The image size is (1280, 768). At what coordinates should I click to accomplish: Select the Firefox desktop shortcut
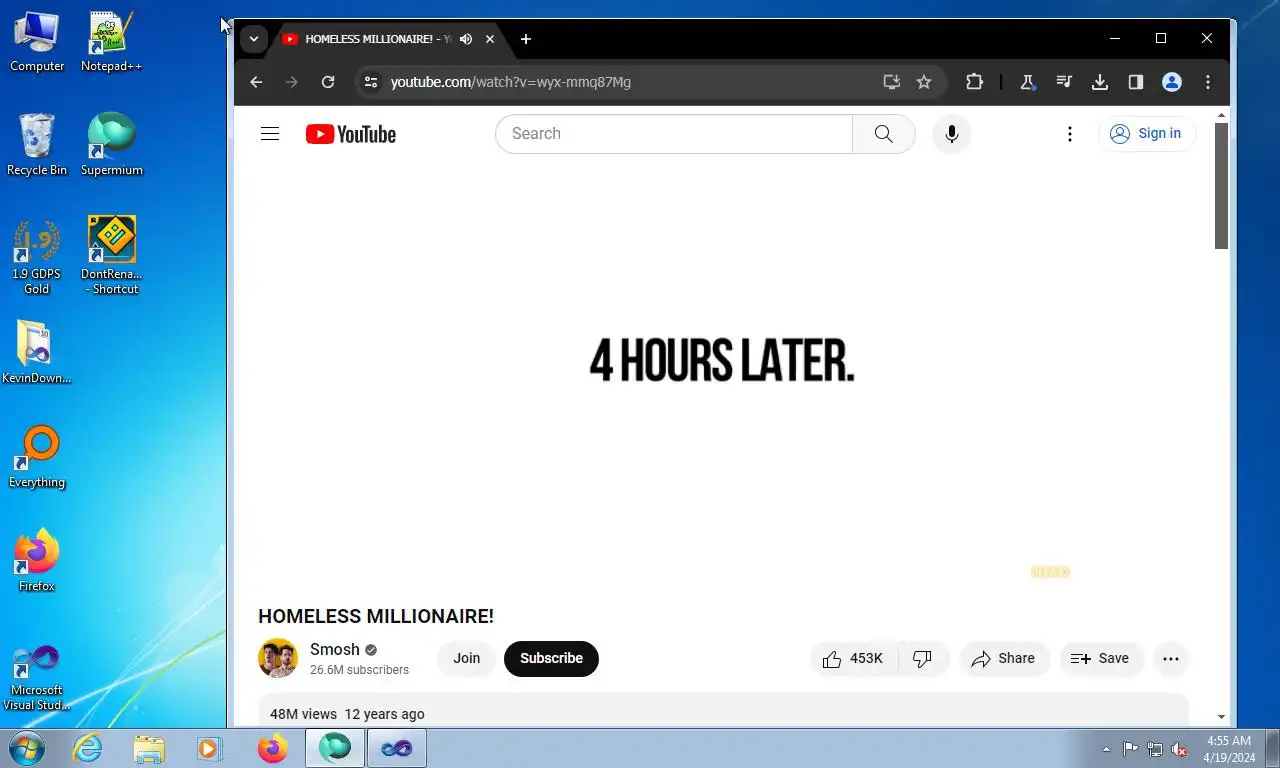(x=37, y=561)
